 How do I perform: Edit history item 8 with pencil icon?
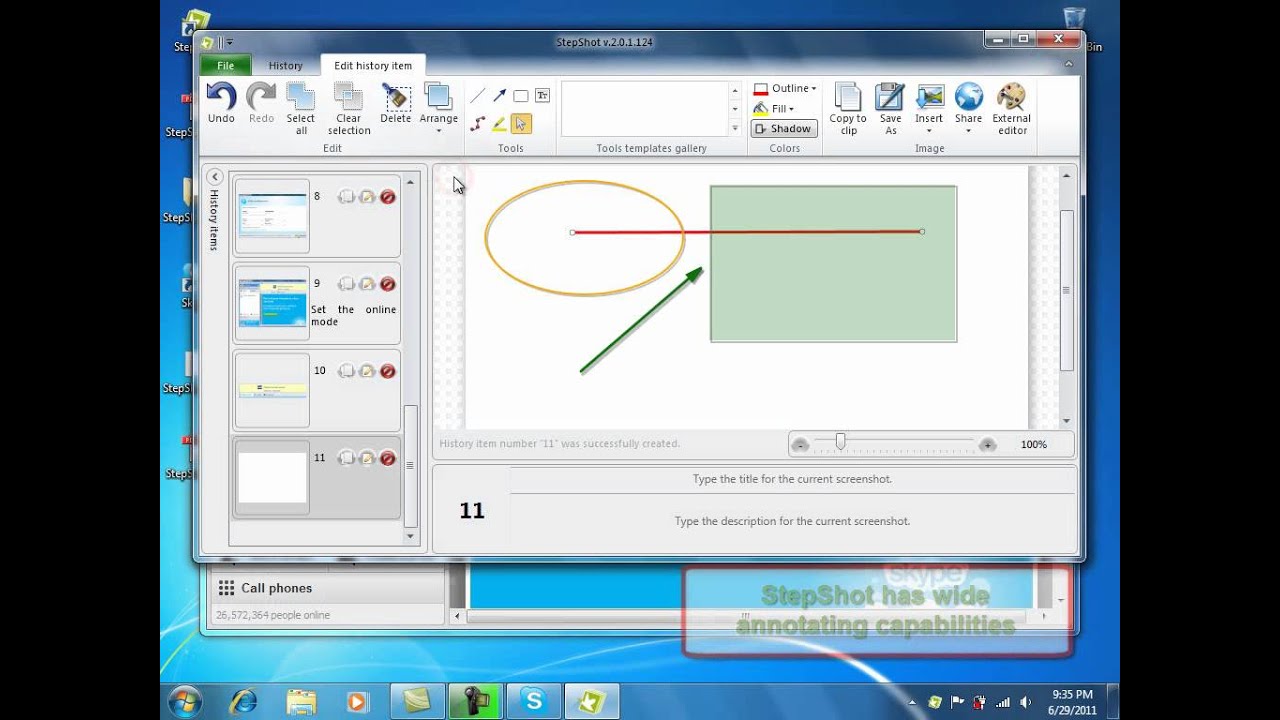point(367,197)
